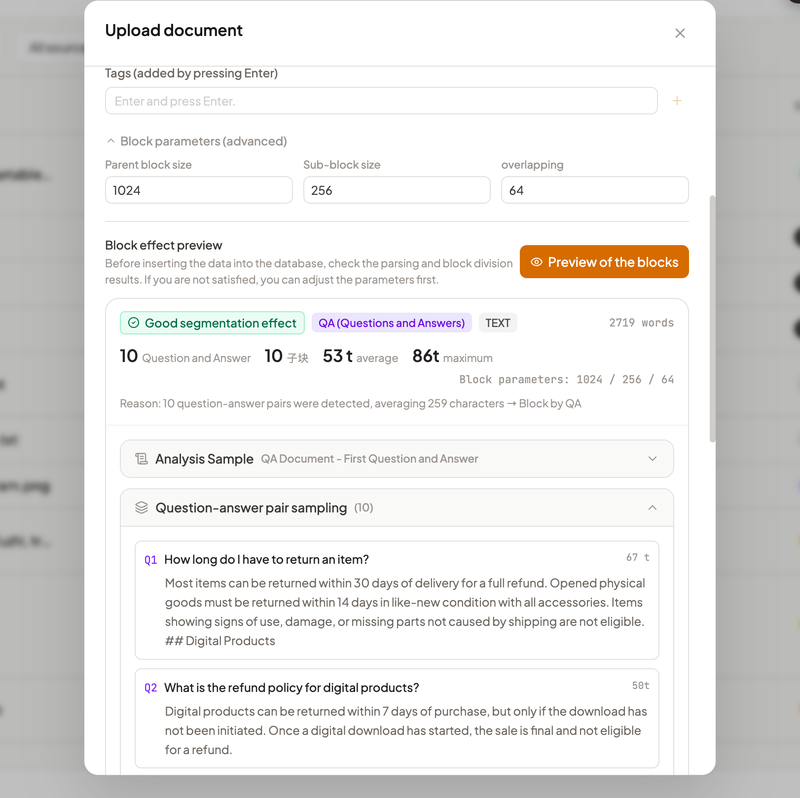Click the Good segmentation effect check icon

point(134,323)
